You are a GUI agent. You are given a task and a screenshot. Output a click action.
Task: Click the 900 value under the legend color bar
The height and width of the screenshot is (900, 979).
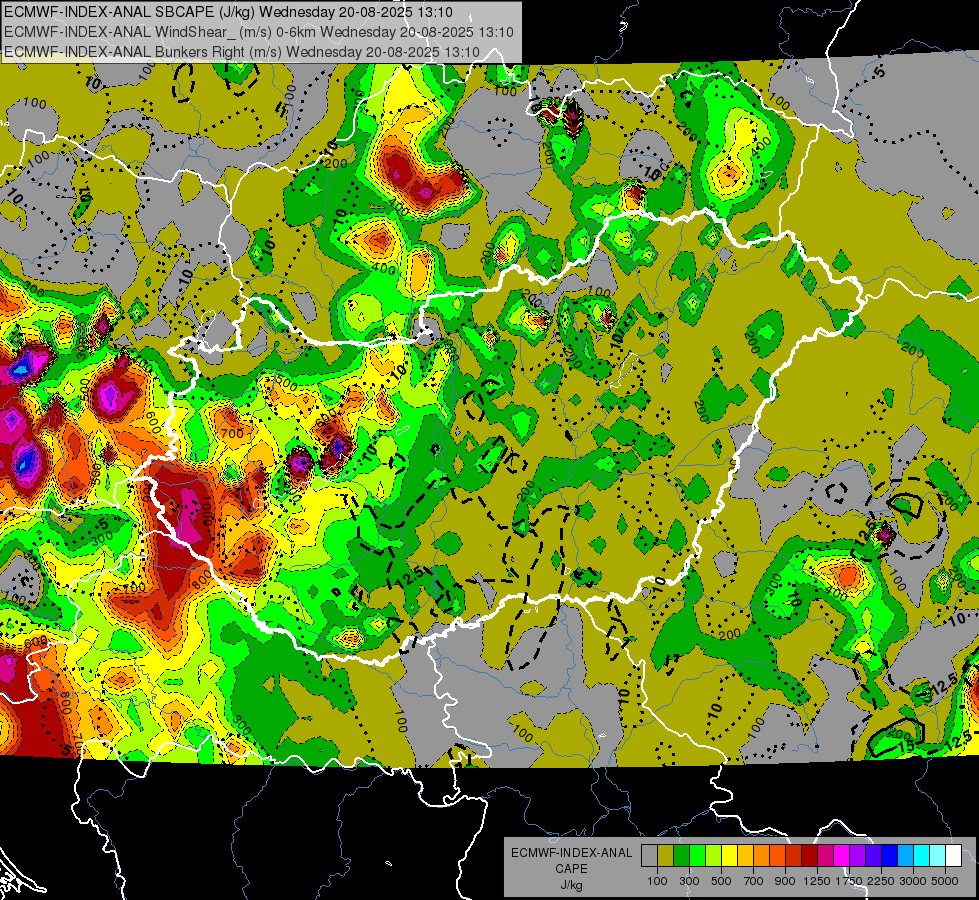click(x=785, y=881)
